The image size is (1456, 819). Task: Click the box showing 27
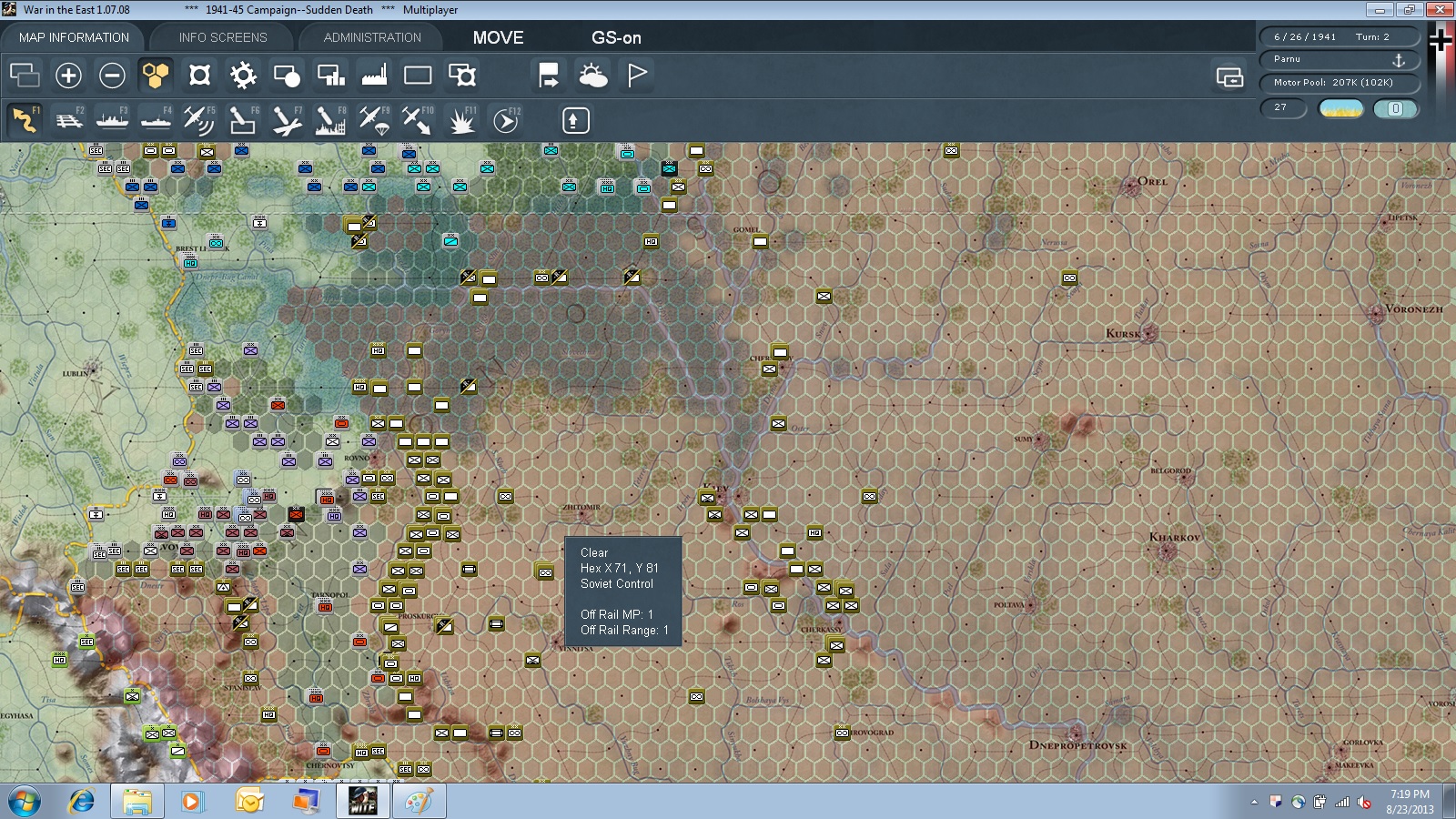point(1282,108)
